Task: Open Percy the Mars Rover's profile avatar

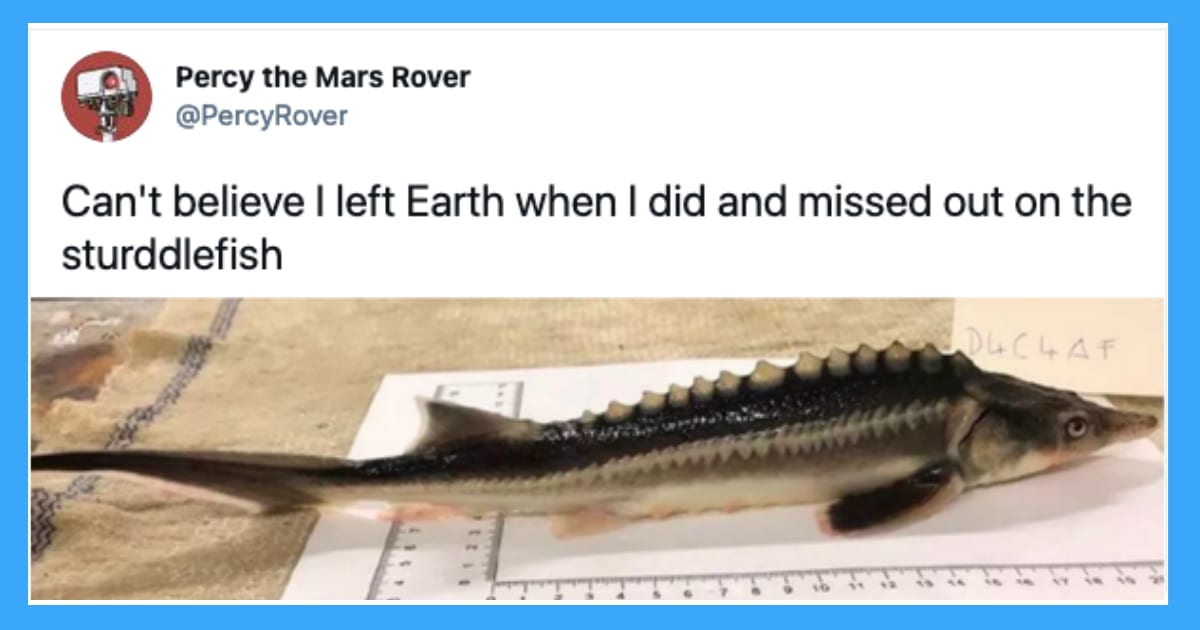Action: 106,96
